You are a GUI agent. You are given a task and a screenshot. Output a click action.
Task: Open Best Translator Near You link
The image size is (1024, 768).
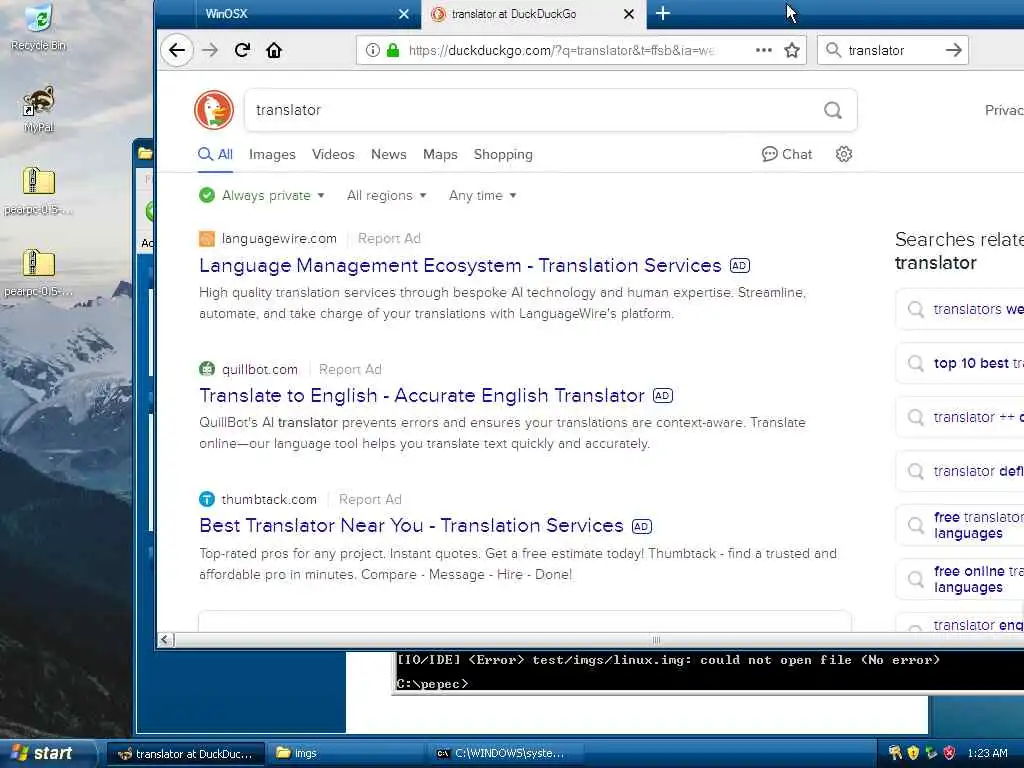(411, 526)
